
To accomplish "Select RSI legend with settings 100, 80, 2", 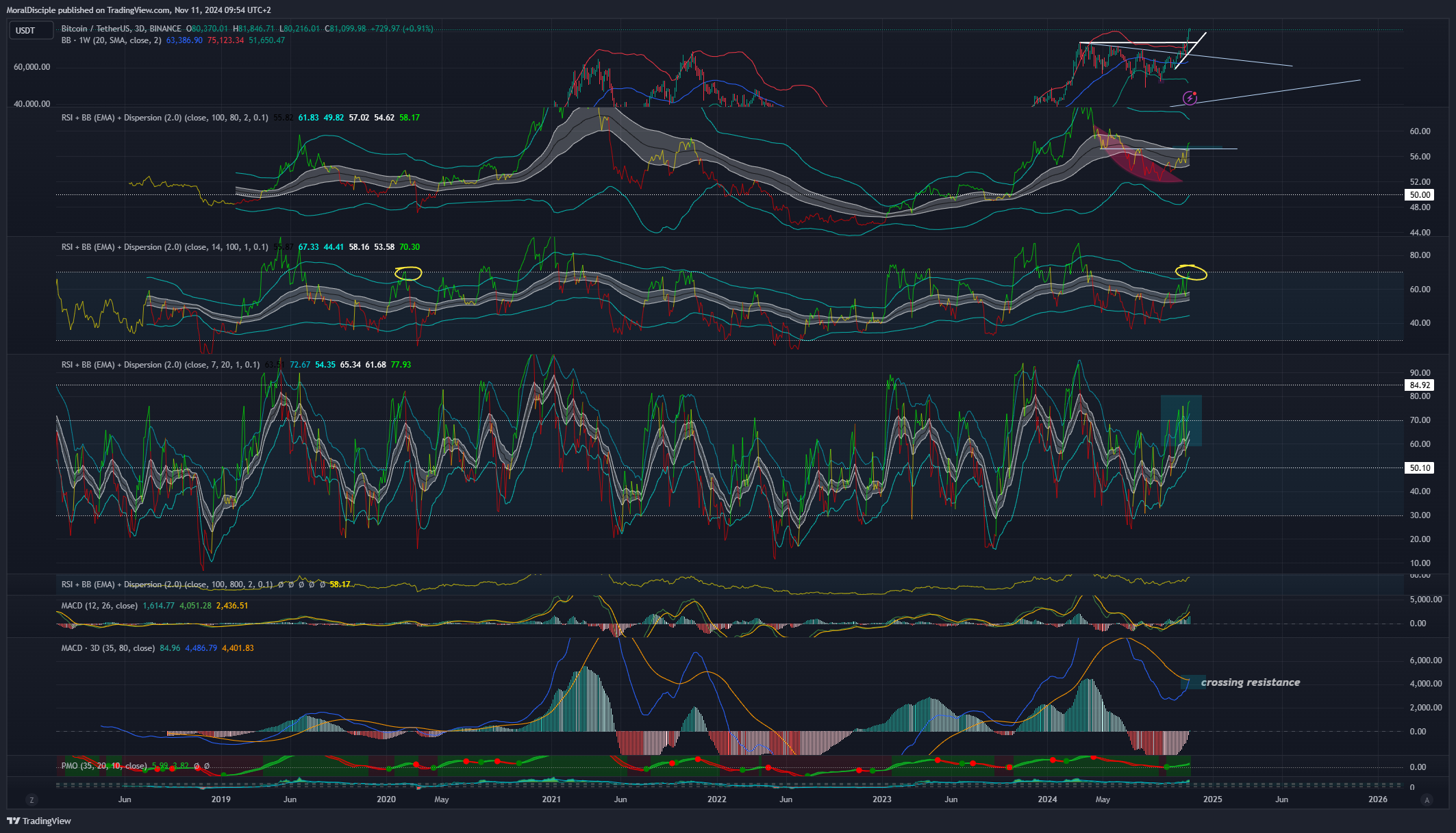I will click(165, 118).
